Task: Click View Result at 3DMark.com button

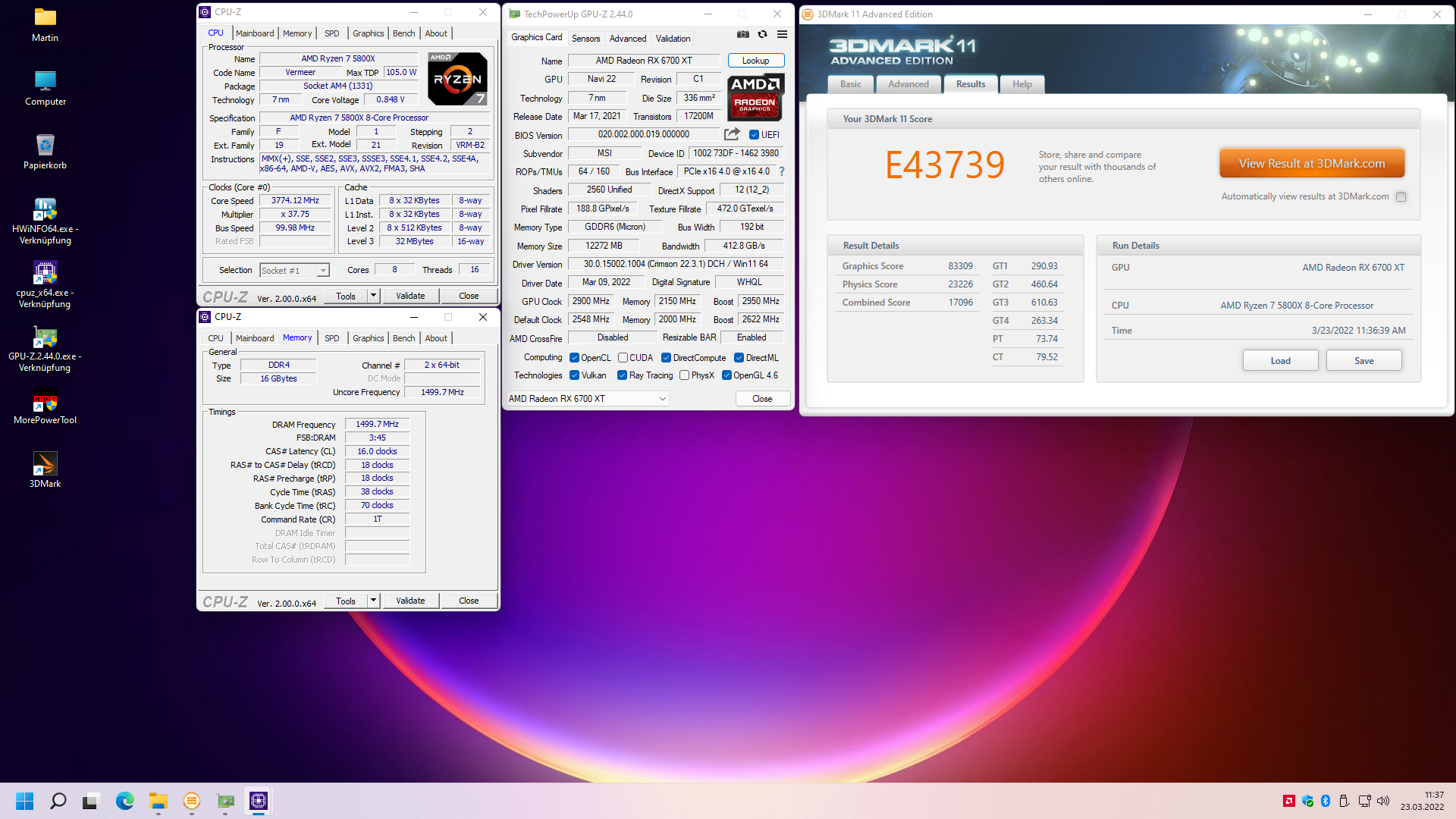Action: (1312, 163)
